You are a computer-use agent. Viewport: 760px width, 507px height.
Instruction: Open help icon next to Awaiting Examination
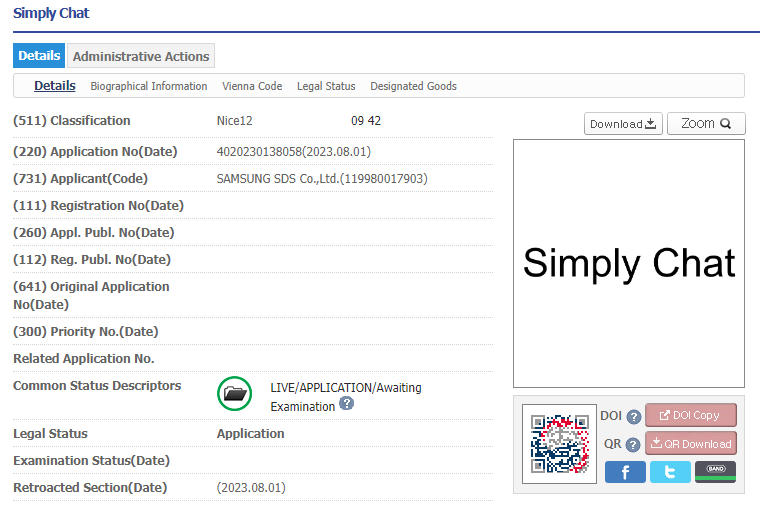pyautogui.click(x=347, y=404)
